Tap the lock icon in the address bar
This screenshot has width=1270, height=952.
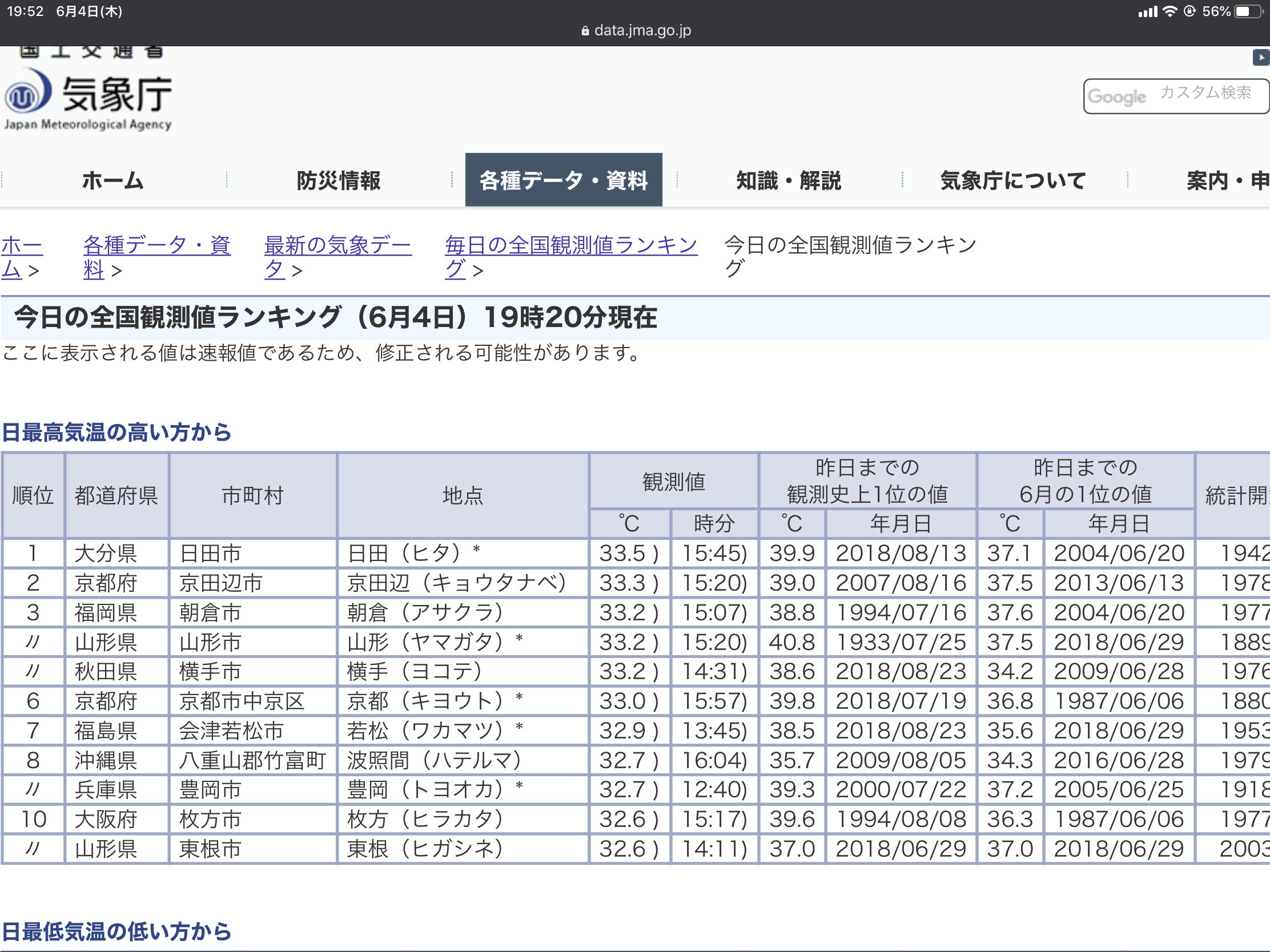[x=585, y=31]
